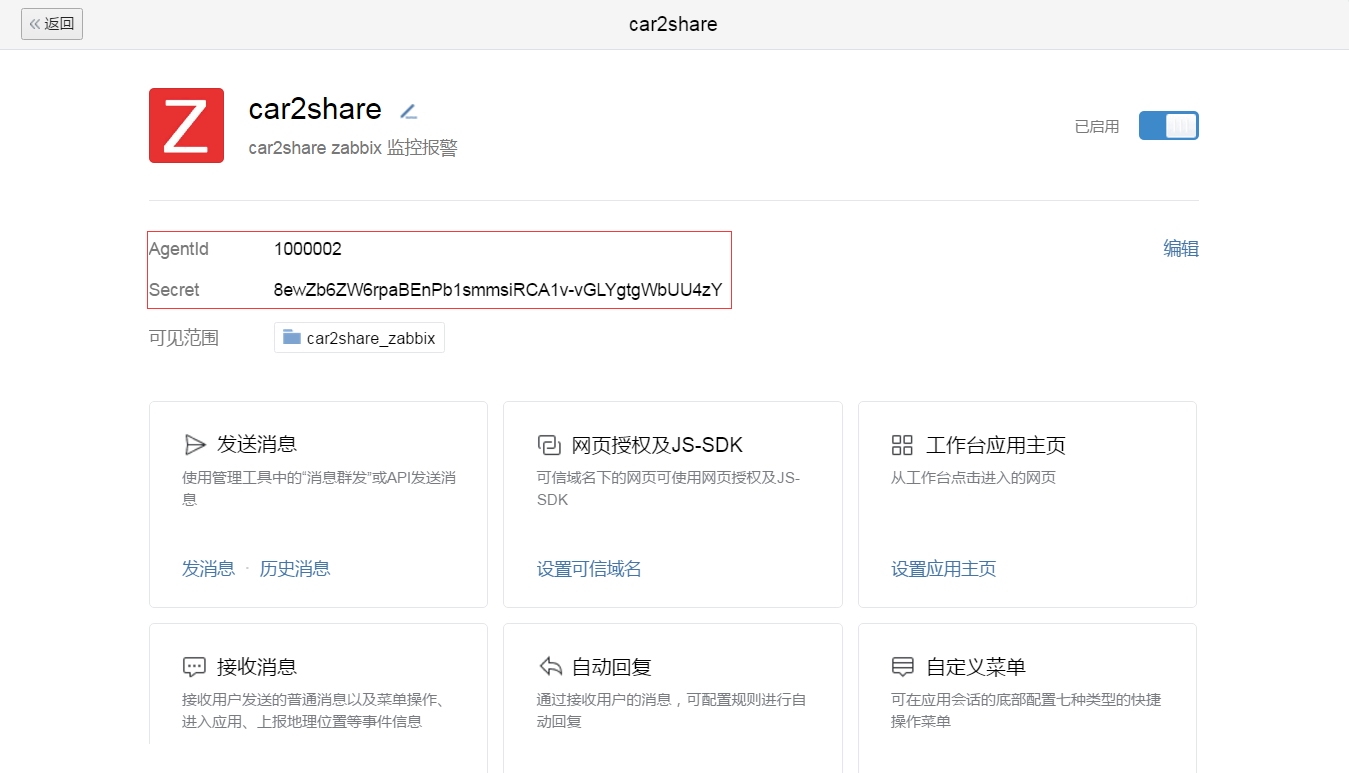The height and width of the screenshot is (773, 1349).
Task: Click the red Z app logo
Action: click(x=186, y=125)
